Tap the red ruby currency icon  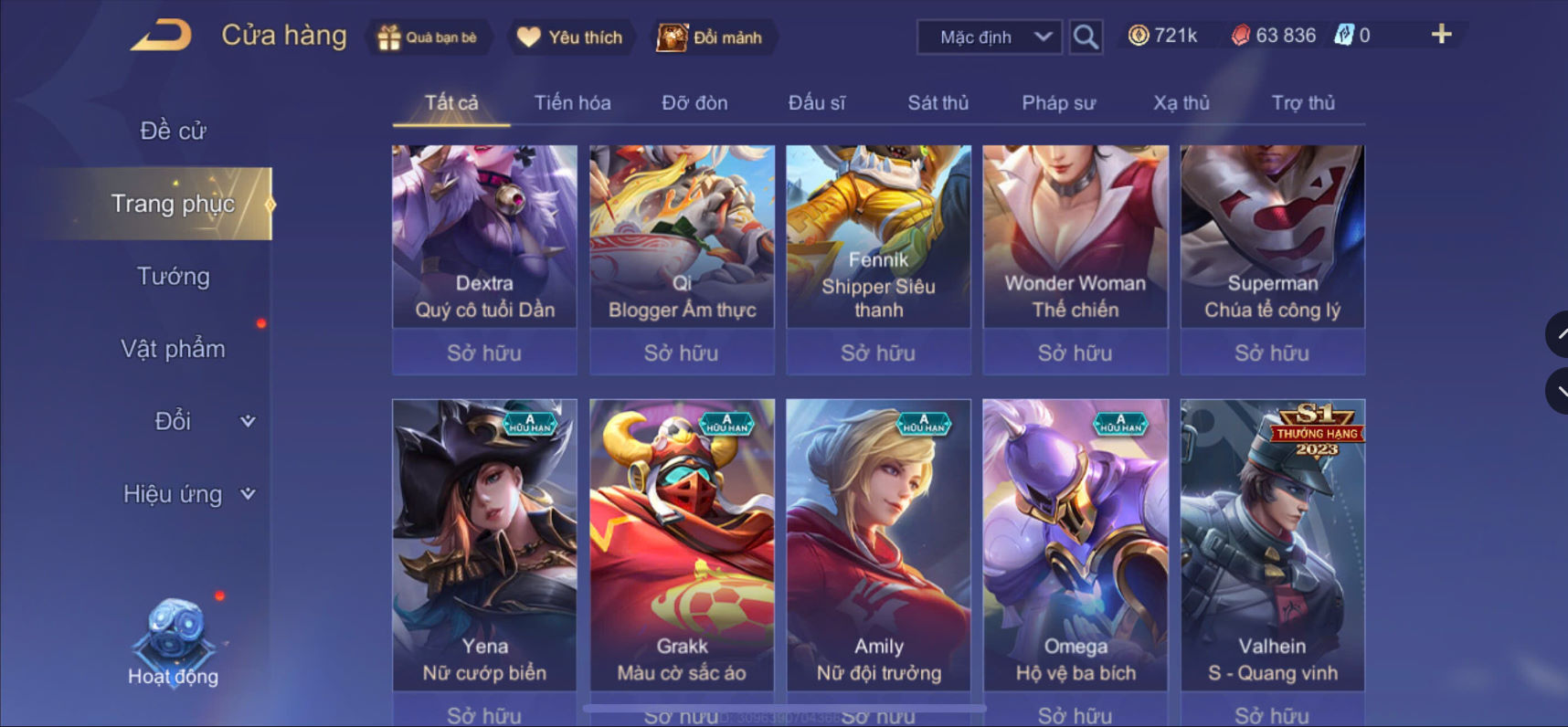pyautogui.click(x=1240, y=36)
